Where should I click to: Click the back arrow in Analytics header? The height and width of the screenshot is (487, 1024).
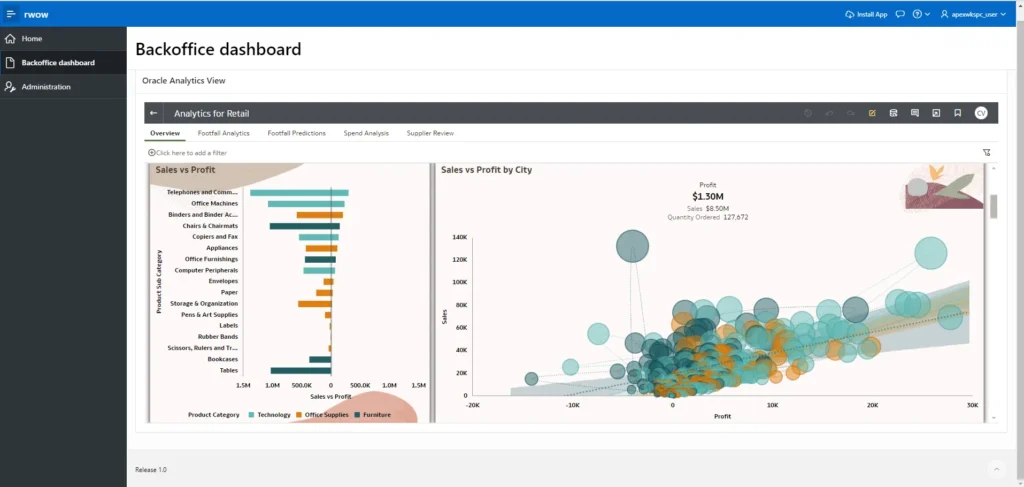click(x=153, y=113)
